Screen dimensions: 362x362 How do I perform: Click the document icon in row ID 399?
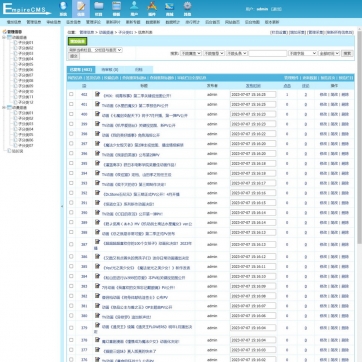point(97,124)
